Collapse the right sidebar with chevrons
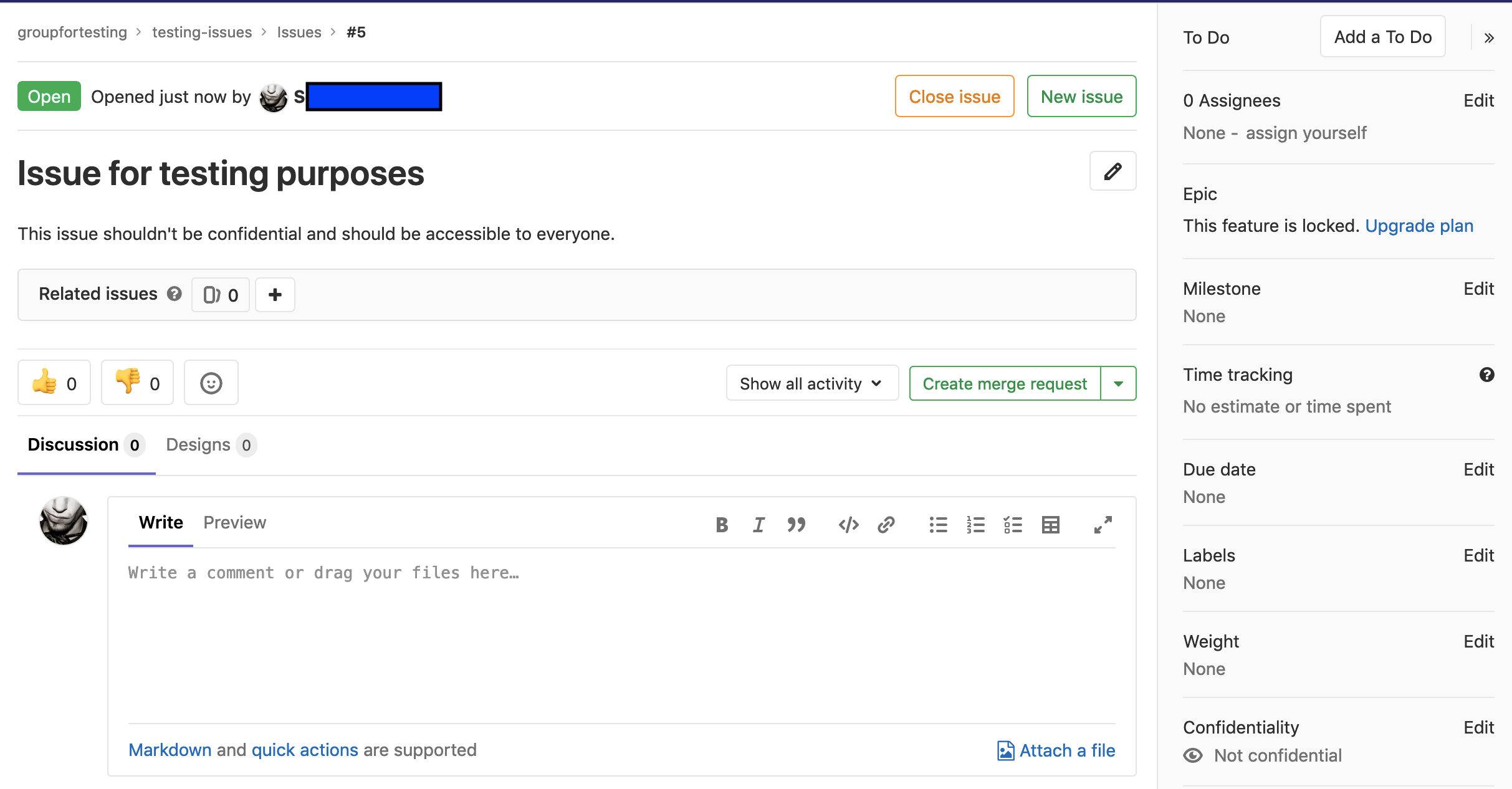 [1488, 38]
